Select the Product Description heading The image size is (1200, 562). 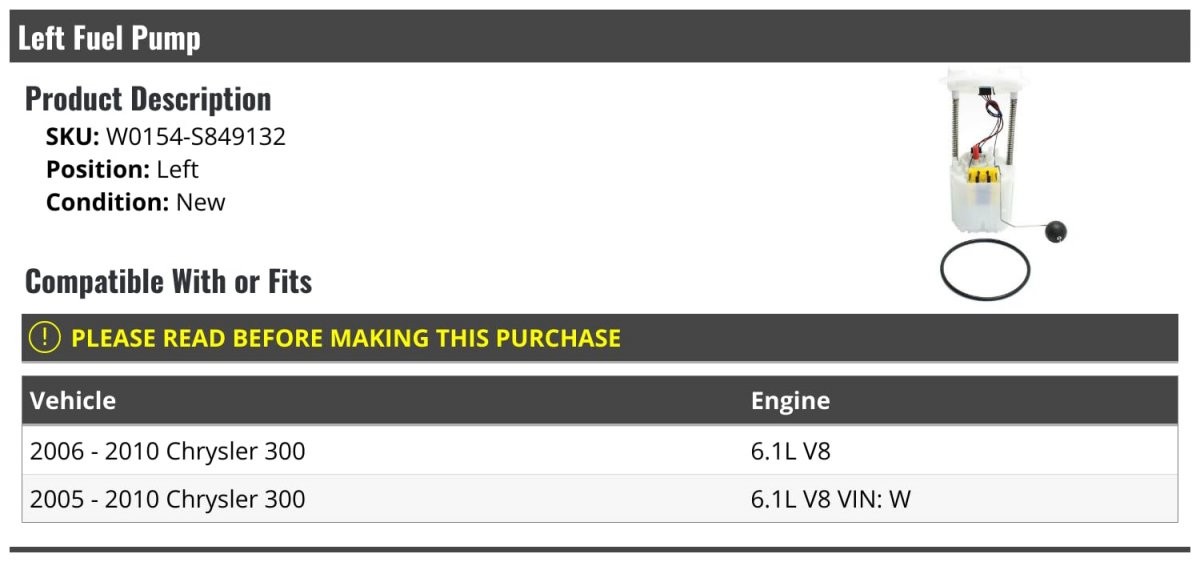[x=148, y=99]
